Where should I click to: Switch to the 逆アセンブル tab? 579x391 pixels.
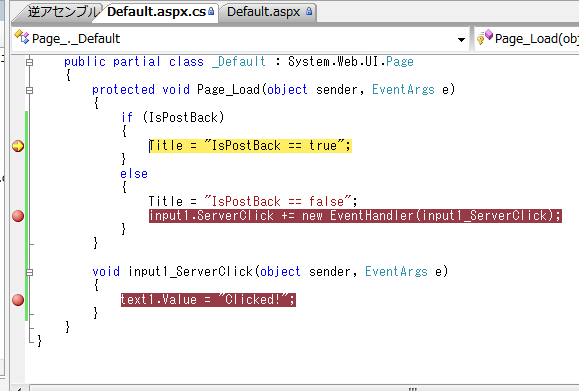tap(61, 12)
